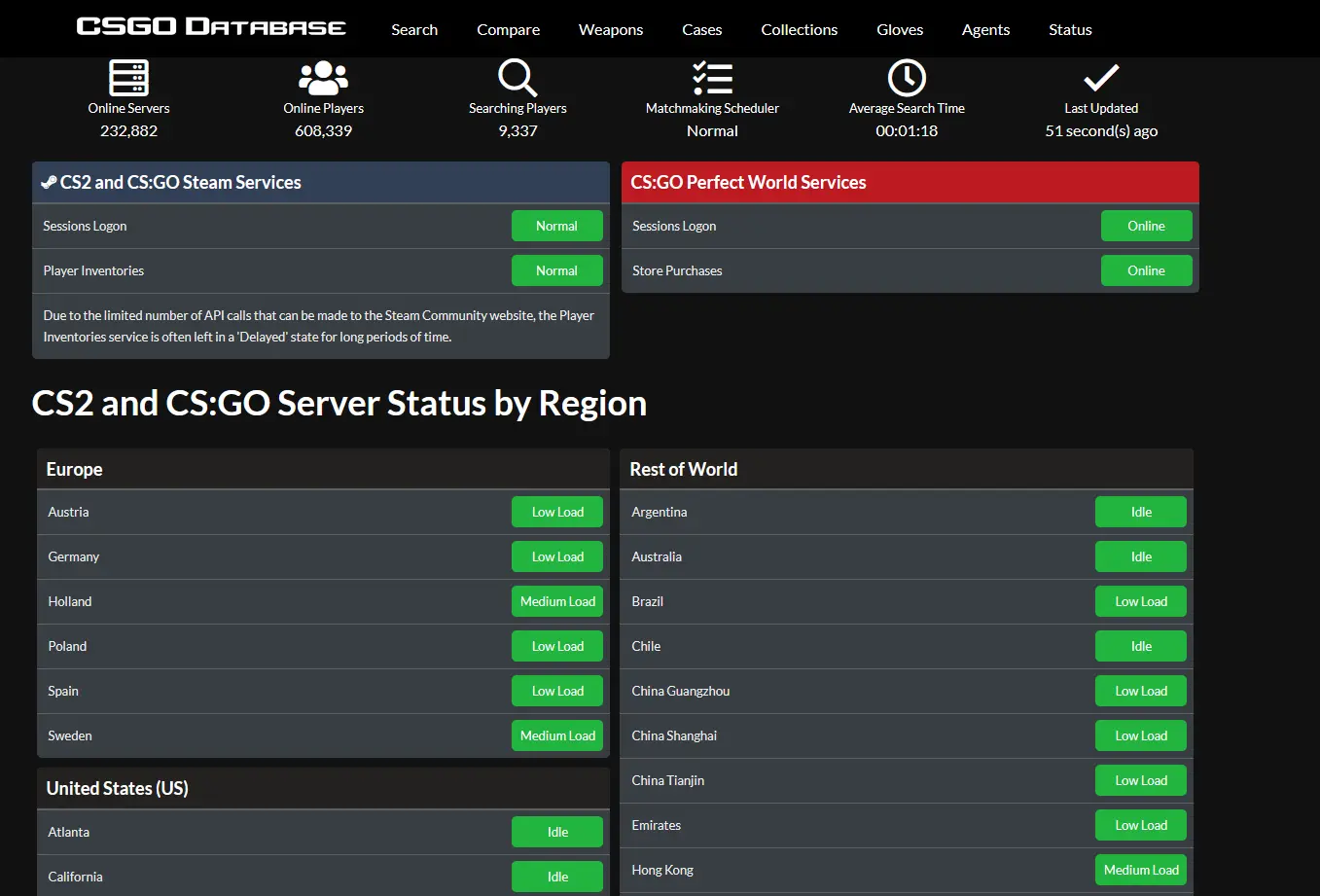Click the Online Players count 608,339

click(323, 130)
